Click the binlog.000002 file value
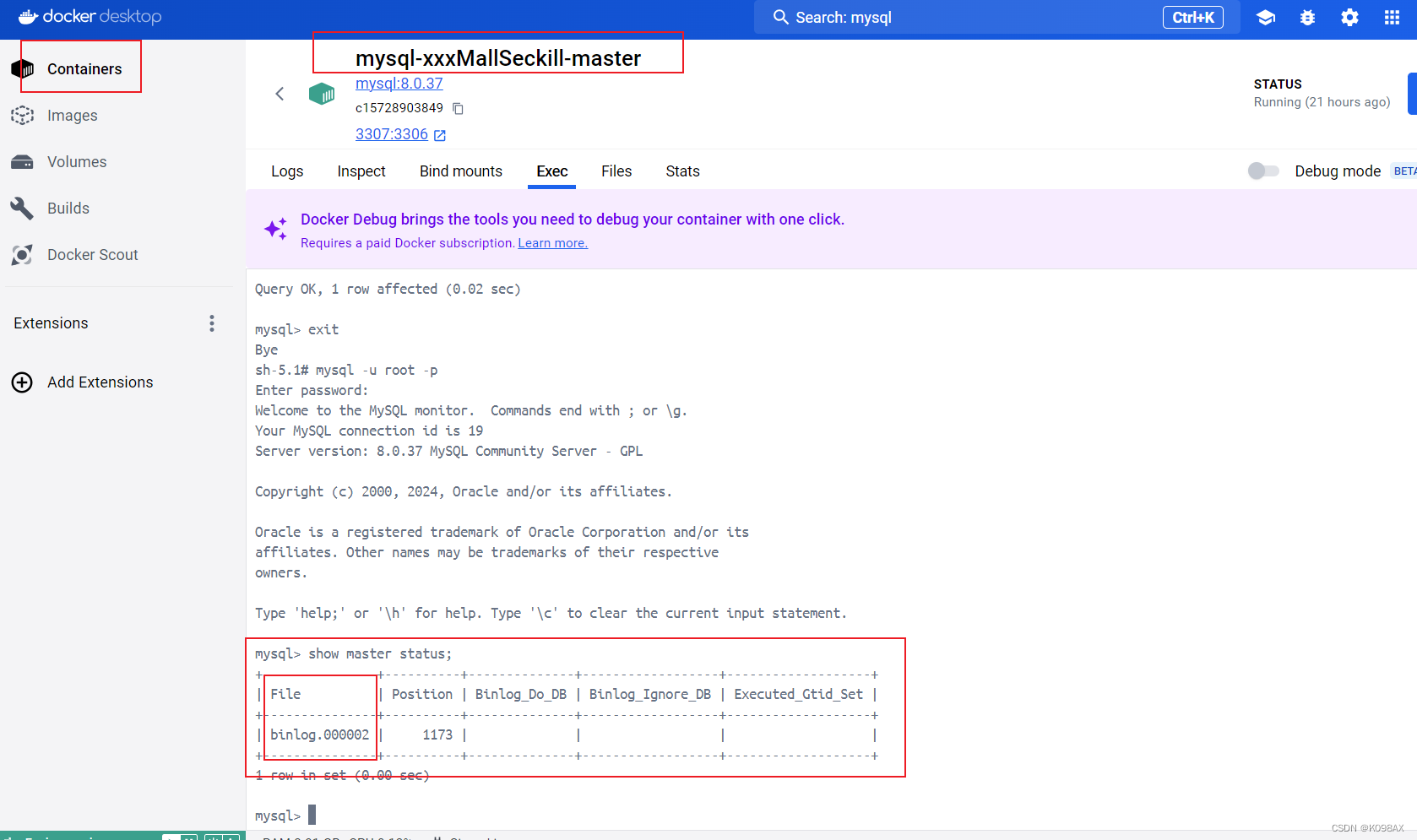The height and width of the screenshot is (840, 1417). click(320, 735)
